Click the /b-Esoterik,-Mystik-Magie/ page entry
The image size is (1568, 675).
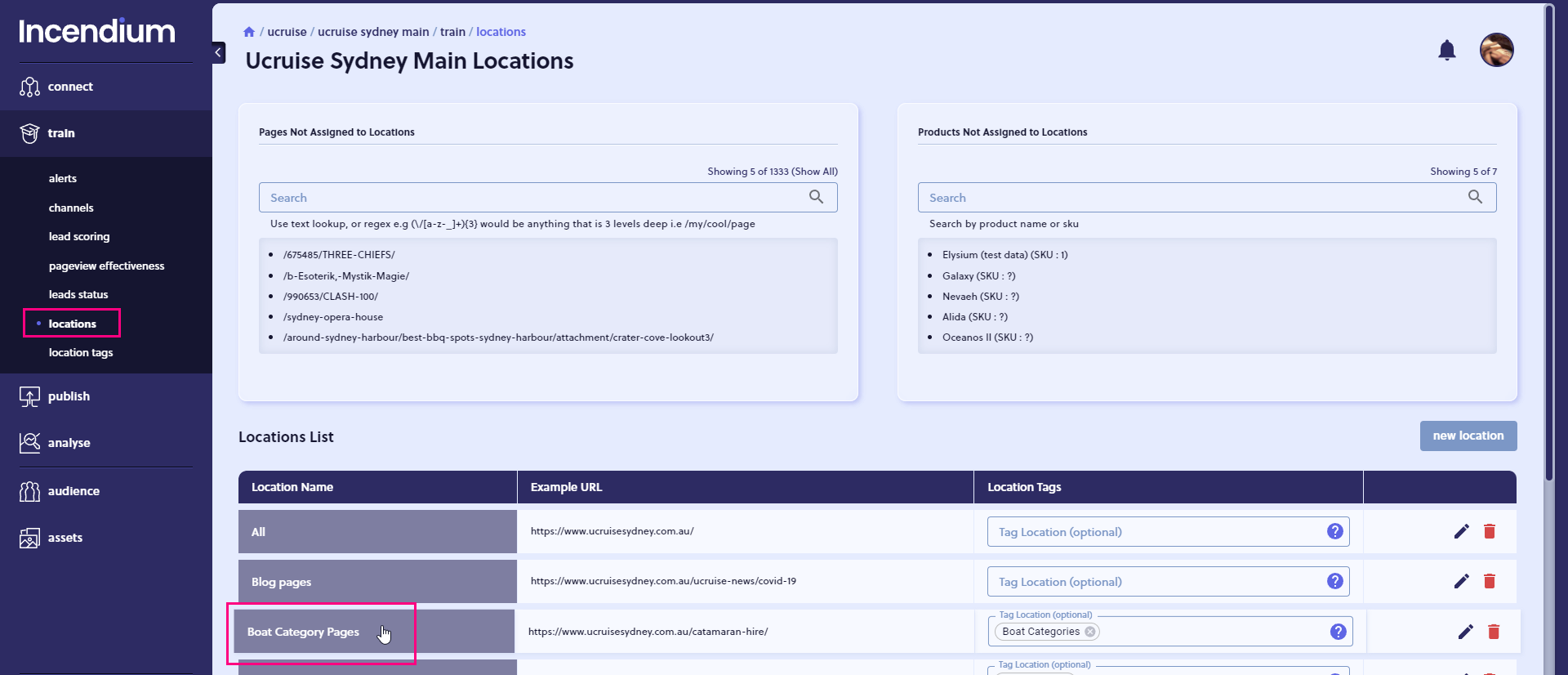[x=346, y=276]
